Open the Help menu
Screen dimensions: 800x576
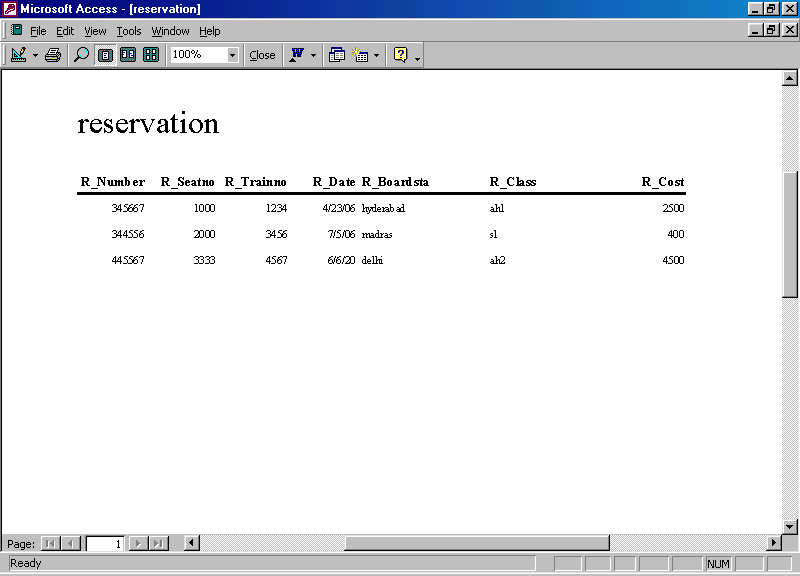click(x=210, y=31)
